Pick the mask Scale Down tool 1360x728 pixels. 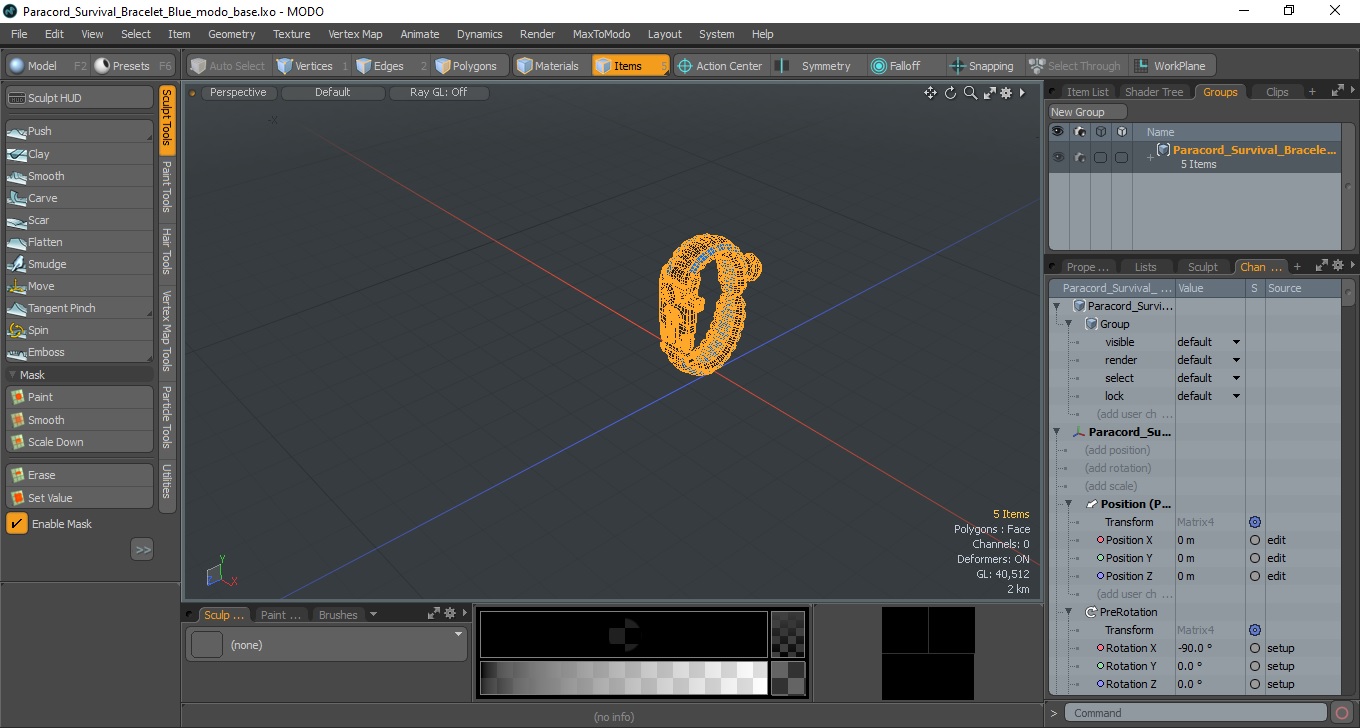[x=79, y=442]
